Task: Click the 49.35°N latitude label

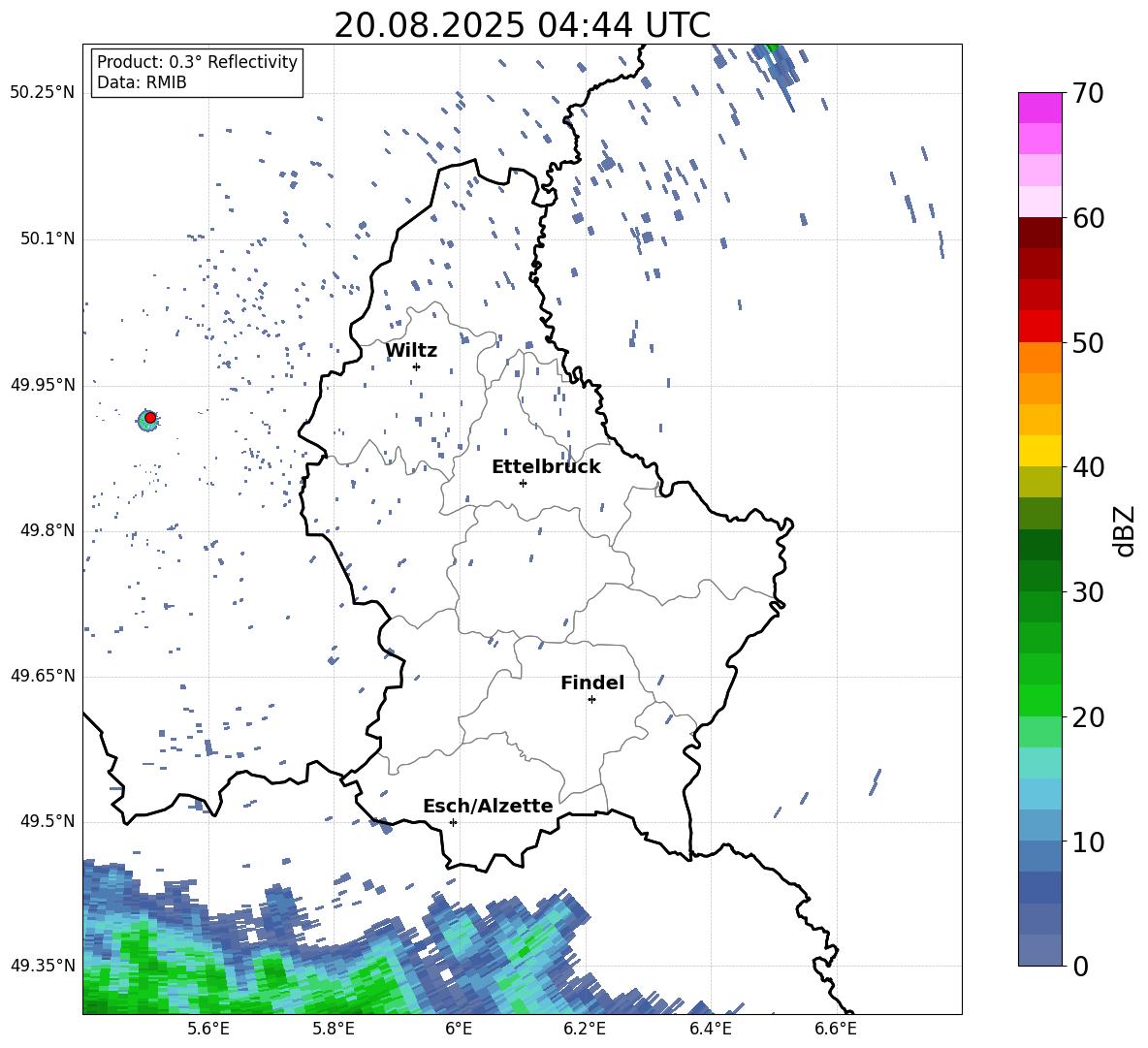Action: [43, 966]
